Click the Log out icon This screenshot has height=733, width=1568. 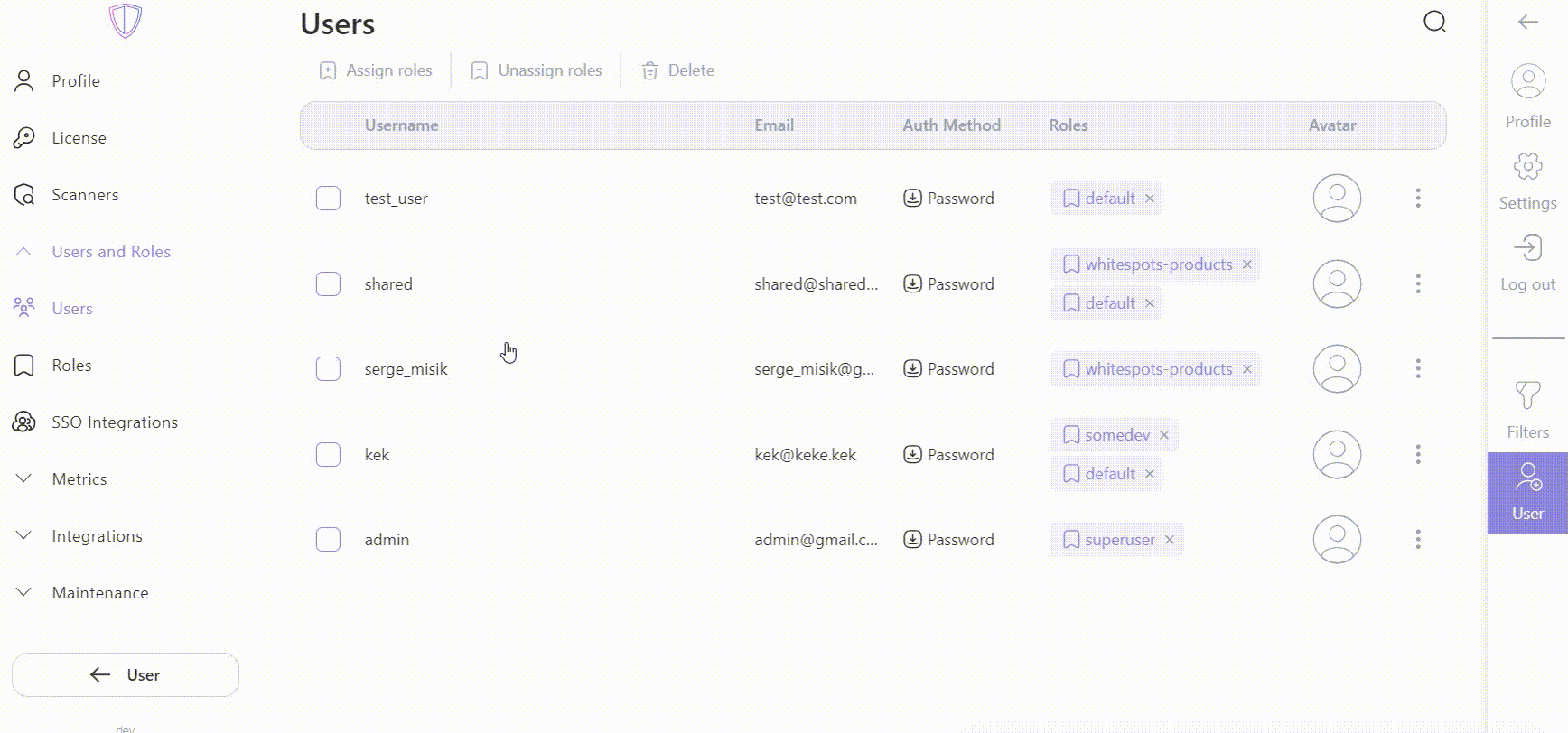(x=1527, y=248)
